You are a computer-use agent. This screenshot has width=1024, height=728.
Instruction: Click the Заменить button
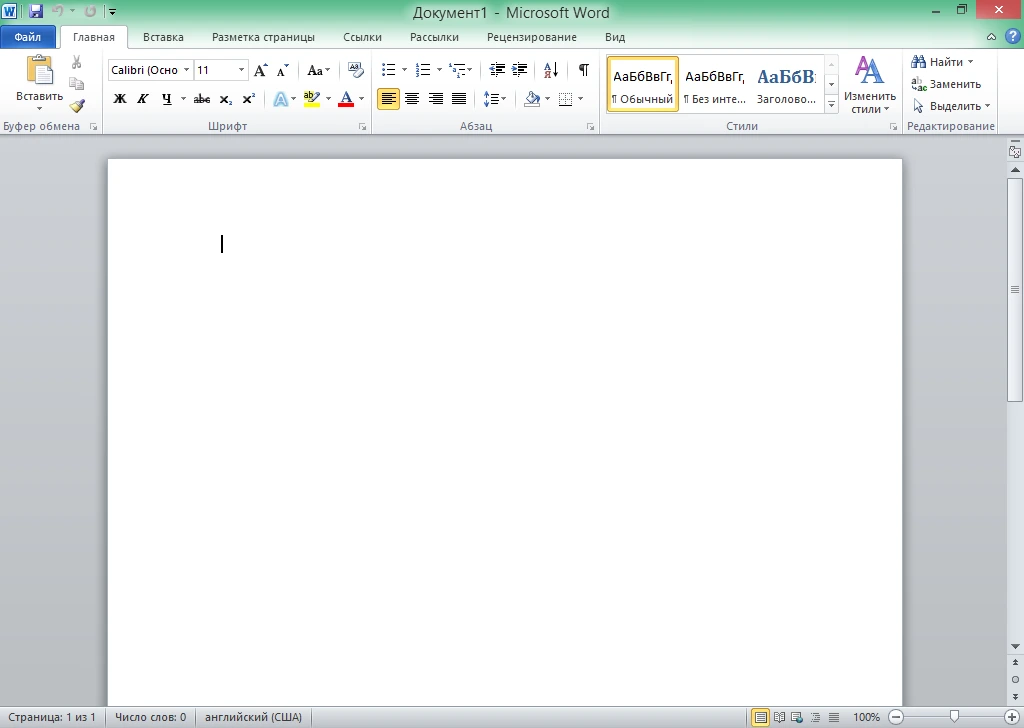tap(946, 84)
